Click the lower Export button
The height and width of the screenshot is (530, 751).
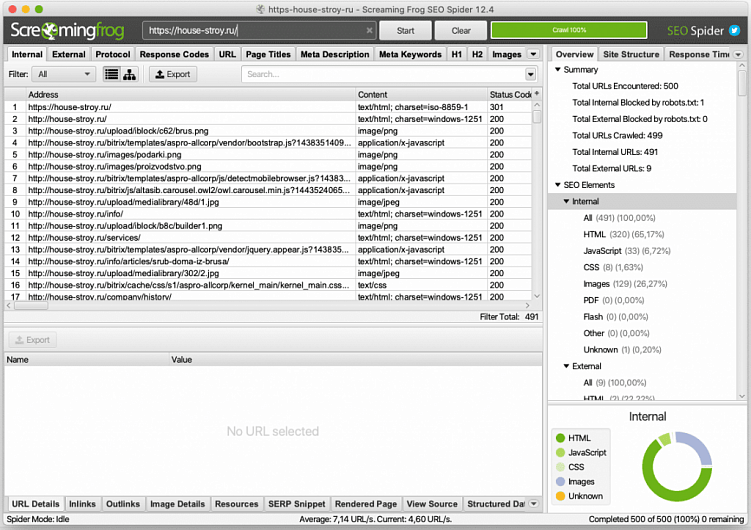point(33,340)
